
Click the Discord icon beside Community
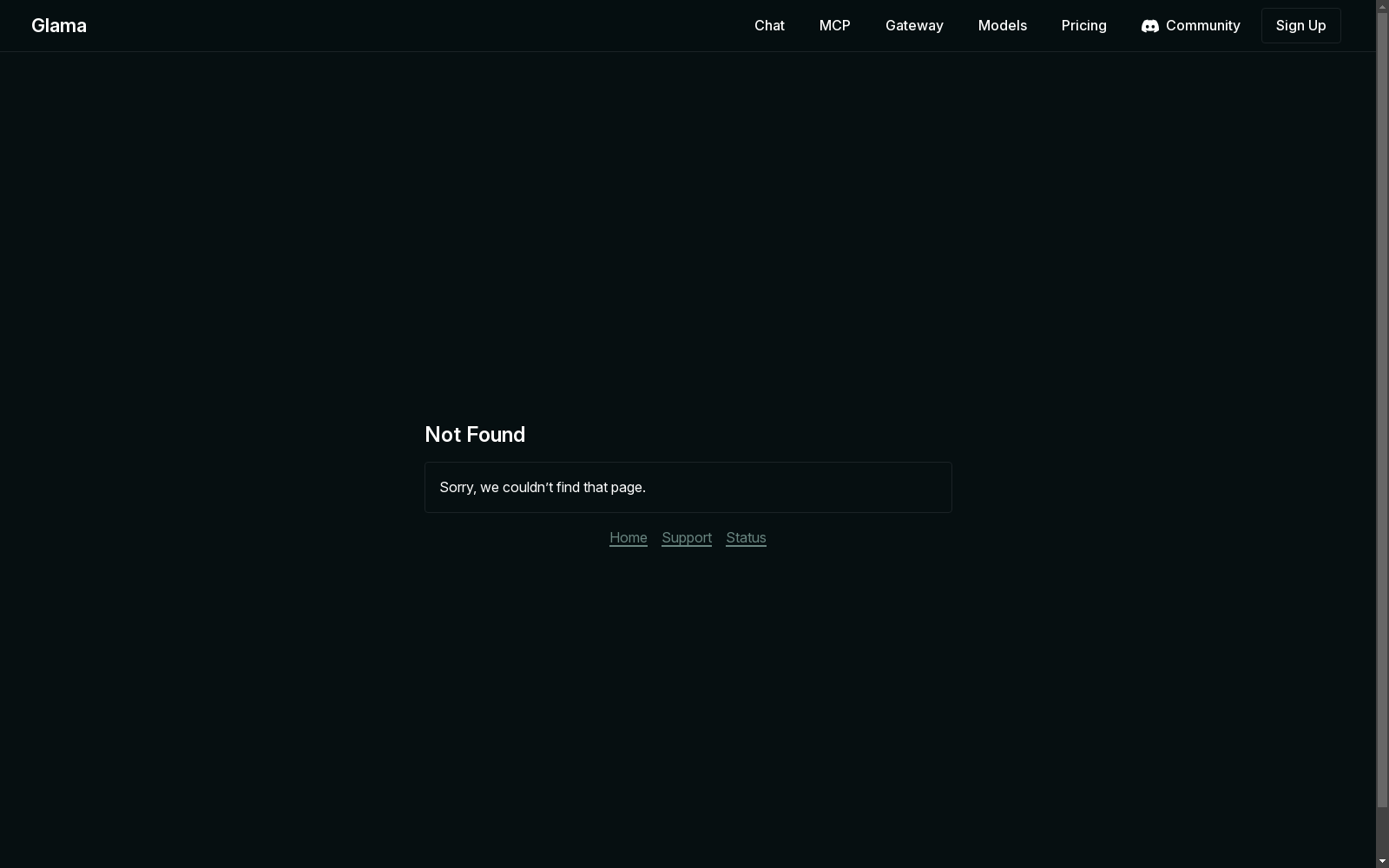tap(1149, 26)
